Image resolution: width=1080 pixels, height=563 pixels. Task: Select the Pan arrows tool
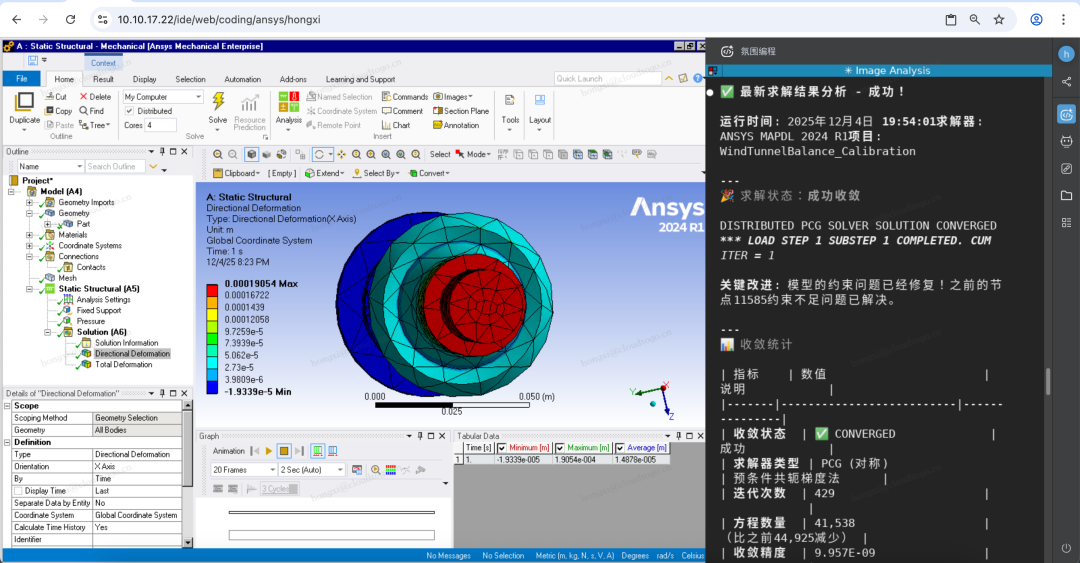[x=341, y=154]
